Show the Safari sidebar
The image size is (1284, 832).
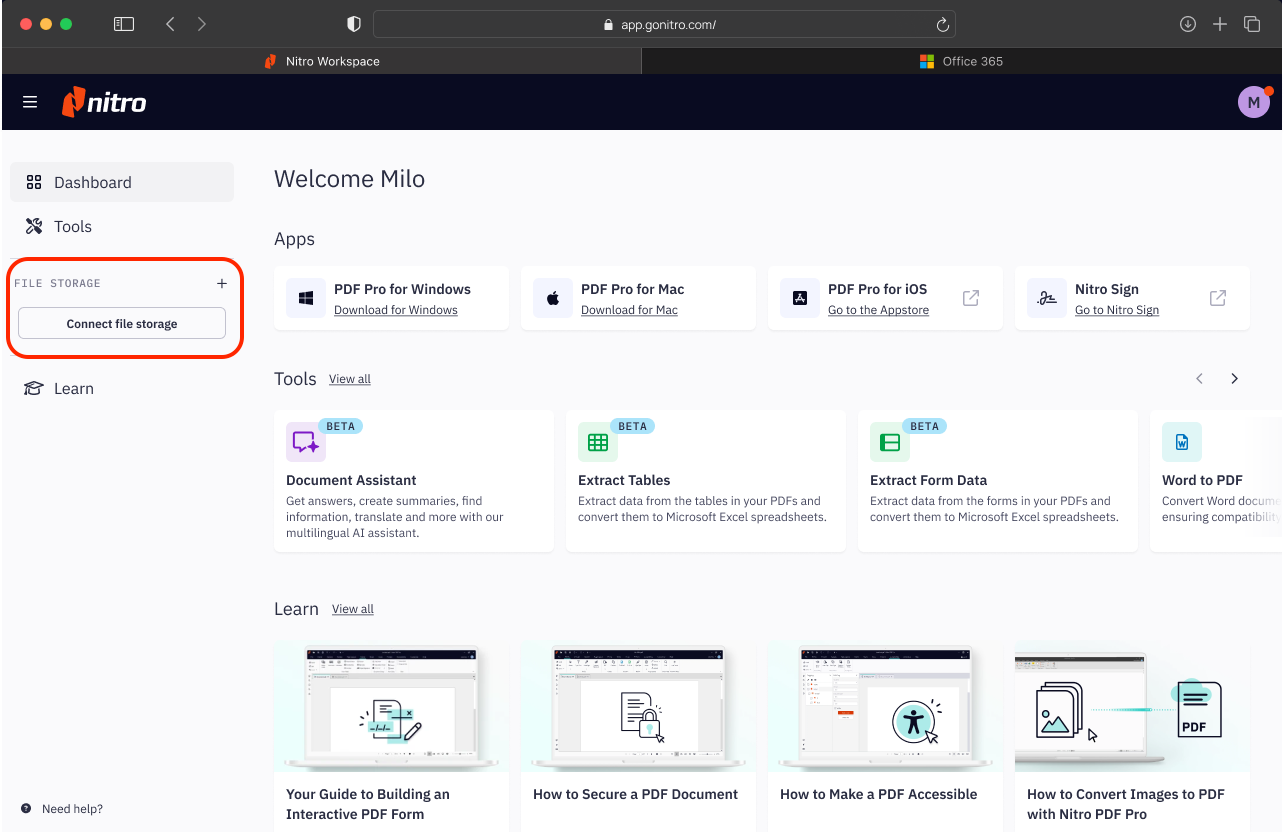click(x=123, y=24)
